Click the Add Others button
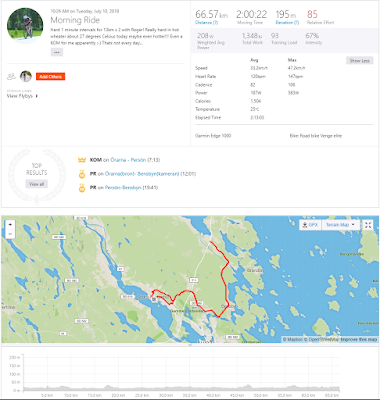Image resolution: width=380 pixels, height=400 pixels. (50, 77)
